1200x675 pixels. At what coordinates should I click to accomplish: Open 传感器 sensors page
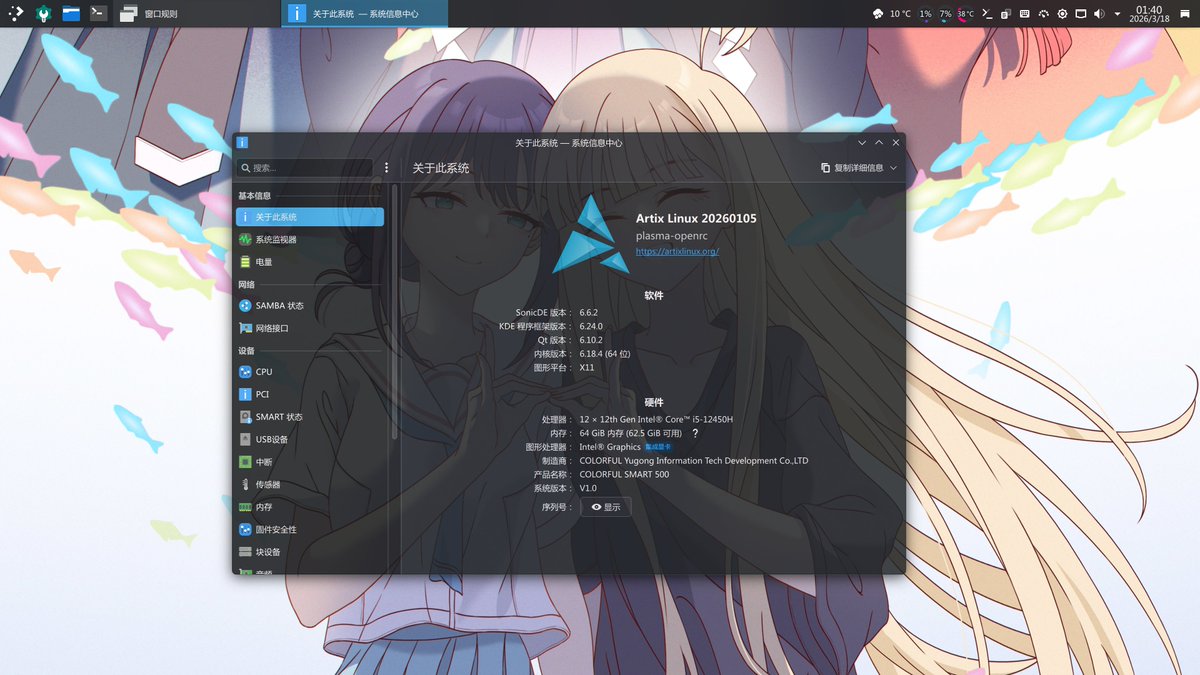point(310,484)
